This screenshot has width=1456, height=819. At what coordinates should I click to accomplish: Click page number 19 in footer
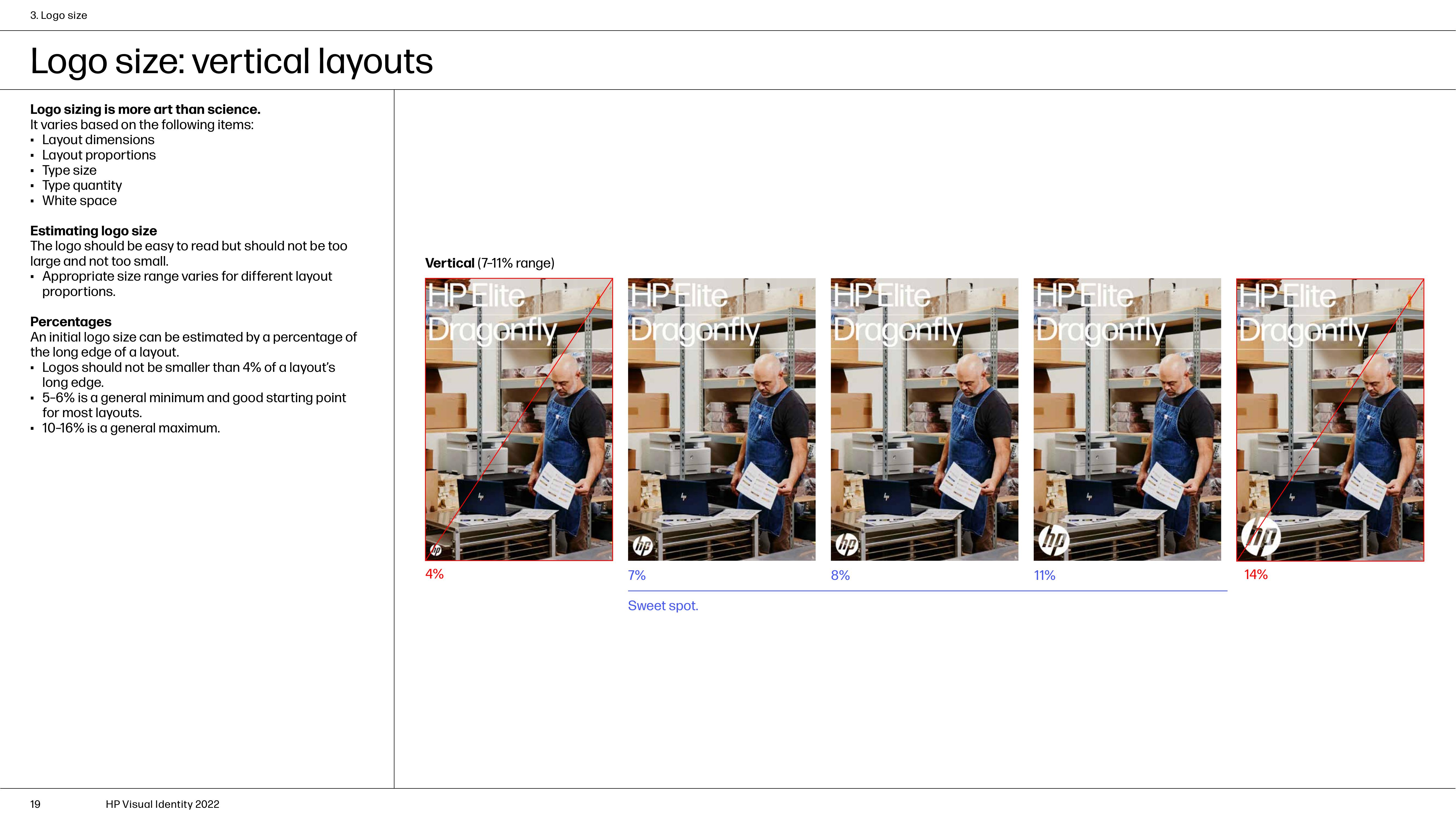pos(35,804)
